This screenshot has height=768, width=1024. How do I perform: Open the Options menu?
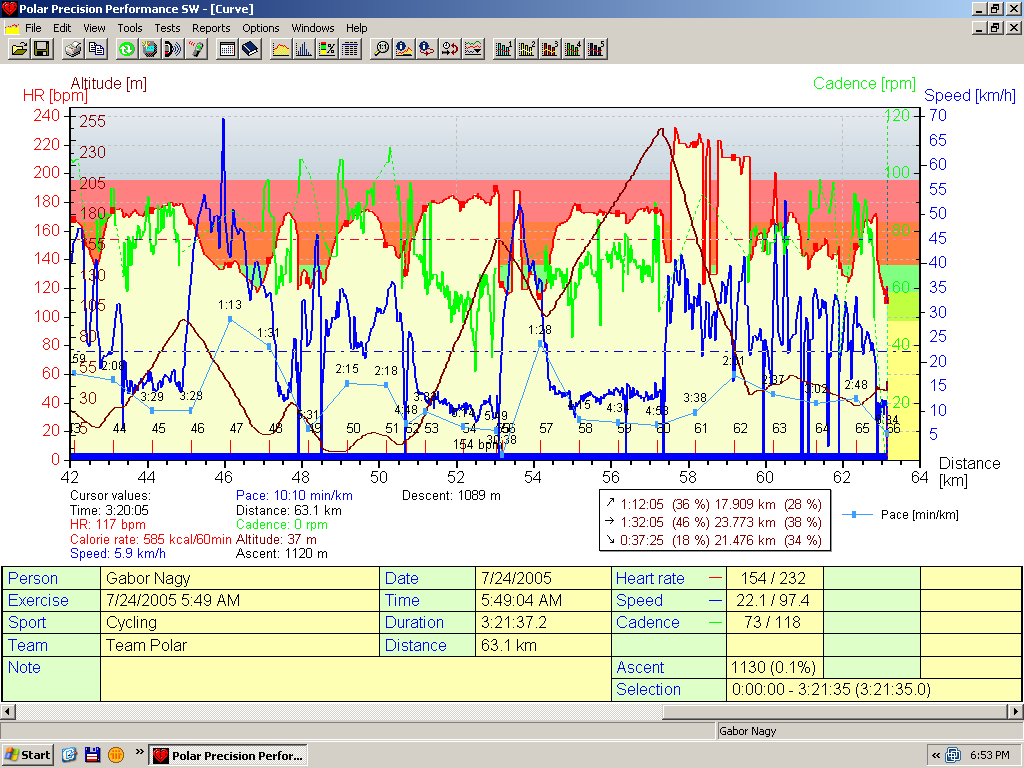coord(261,28)
